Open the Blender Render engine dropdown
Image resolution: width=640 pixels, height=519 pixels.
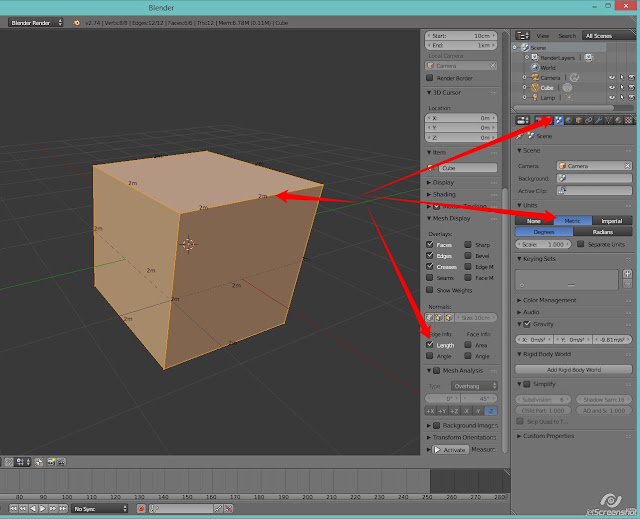(36, 22)
